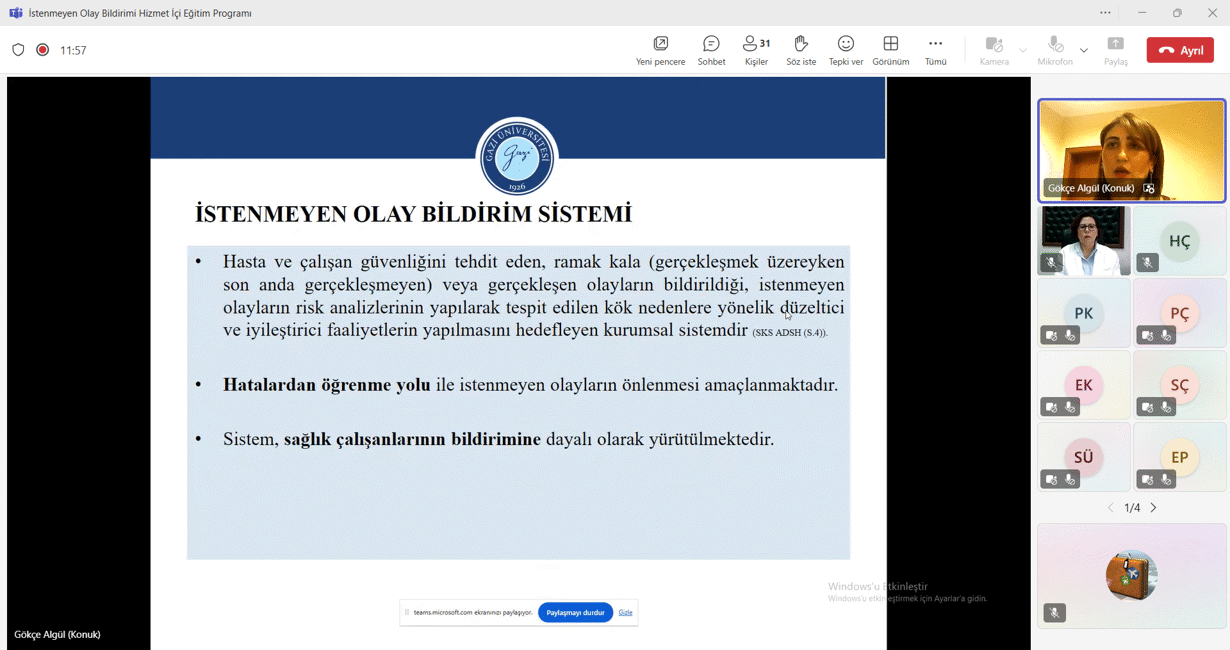Click the Gizle link on sharing bar

[x=625, y=613]
